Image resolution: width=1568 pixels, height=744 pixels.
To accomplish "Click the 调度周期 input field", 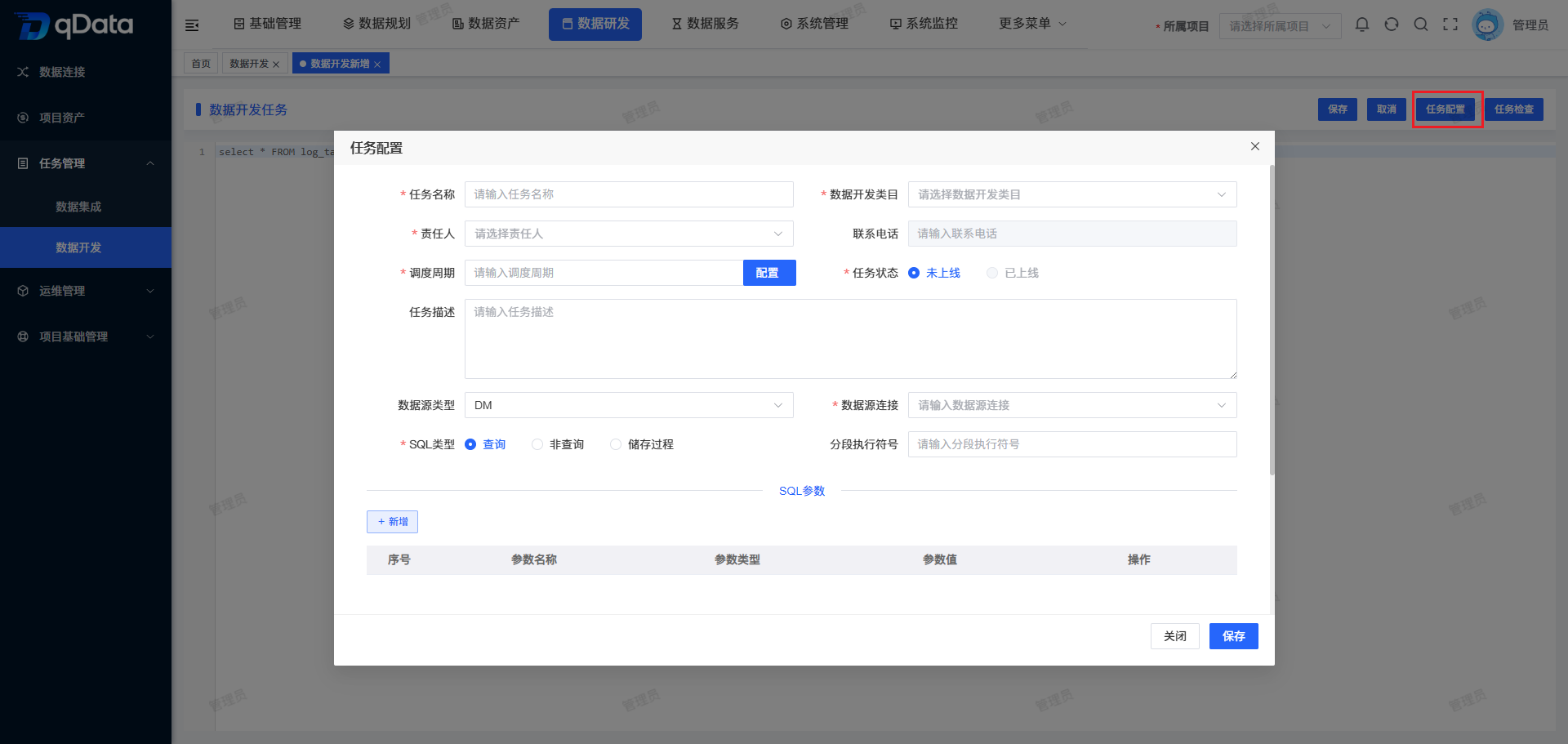I will pos(604,273).
